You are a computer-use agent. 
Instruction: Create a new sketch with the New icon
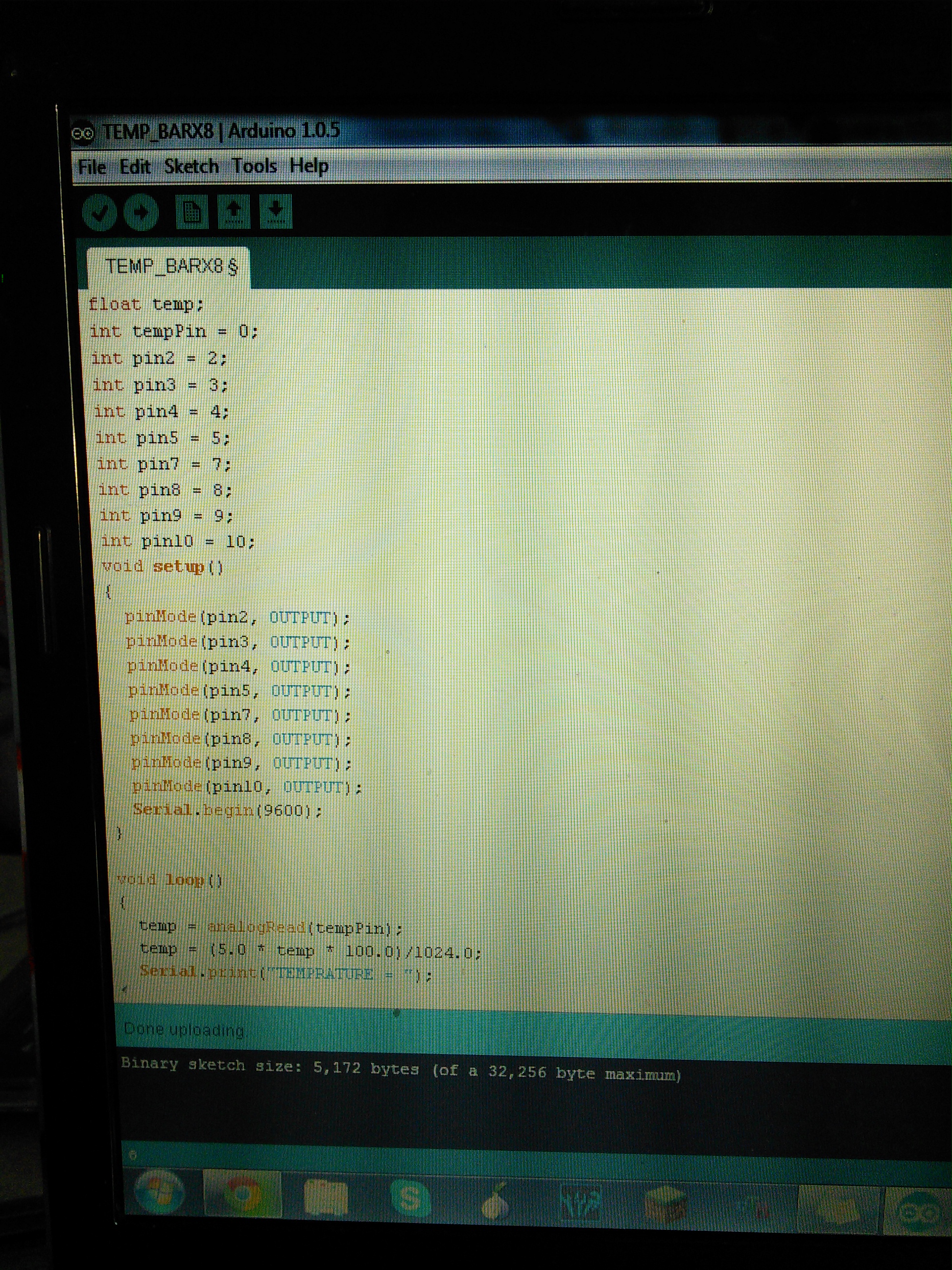[x=191, y=213]
